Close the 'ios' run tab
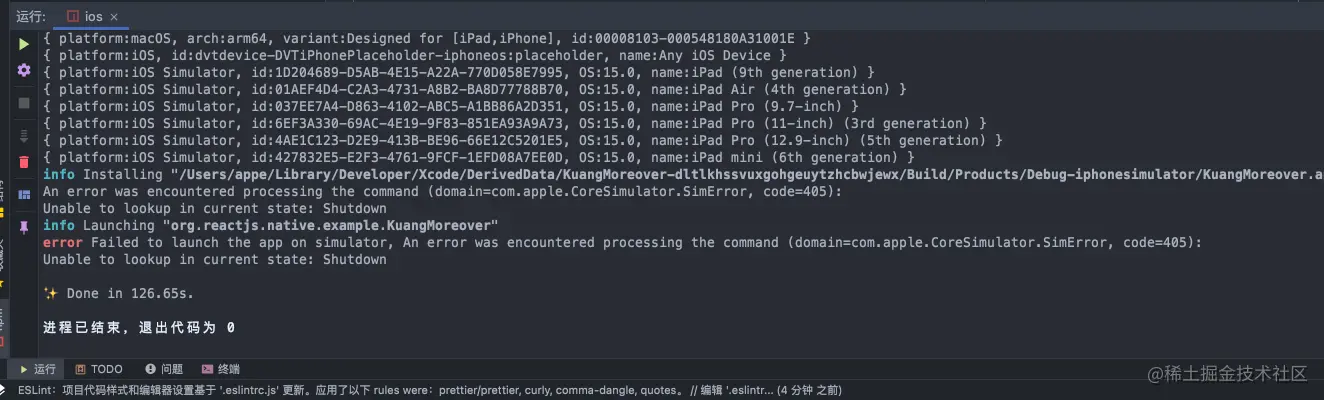The width and height of the screenshot is (1324, 400). 117,16
